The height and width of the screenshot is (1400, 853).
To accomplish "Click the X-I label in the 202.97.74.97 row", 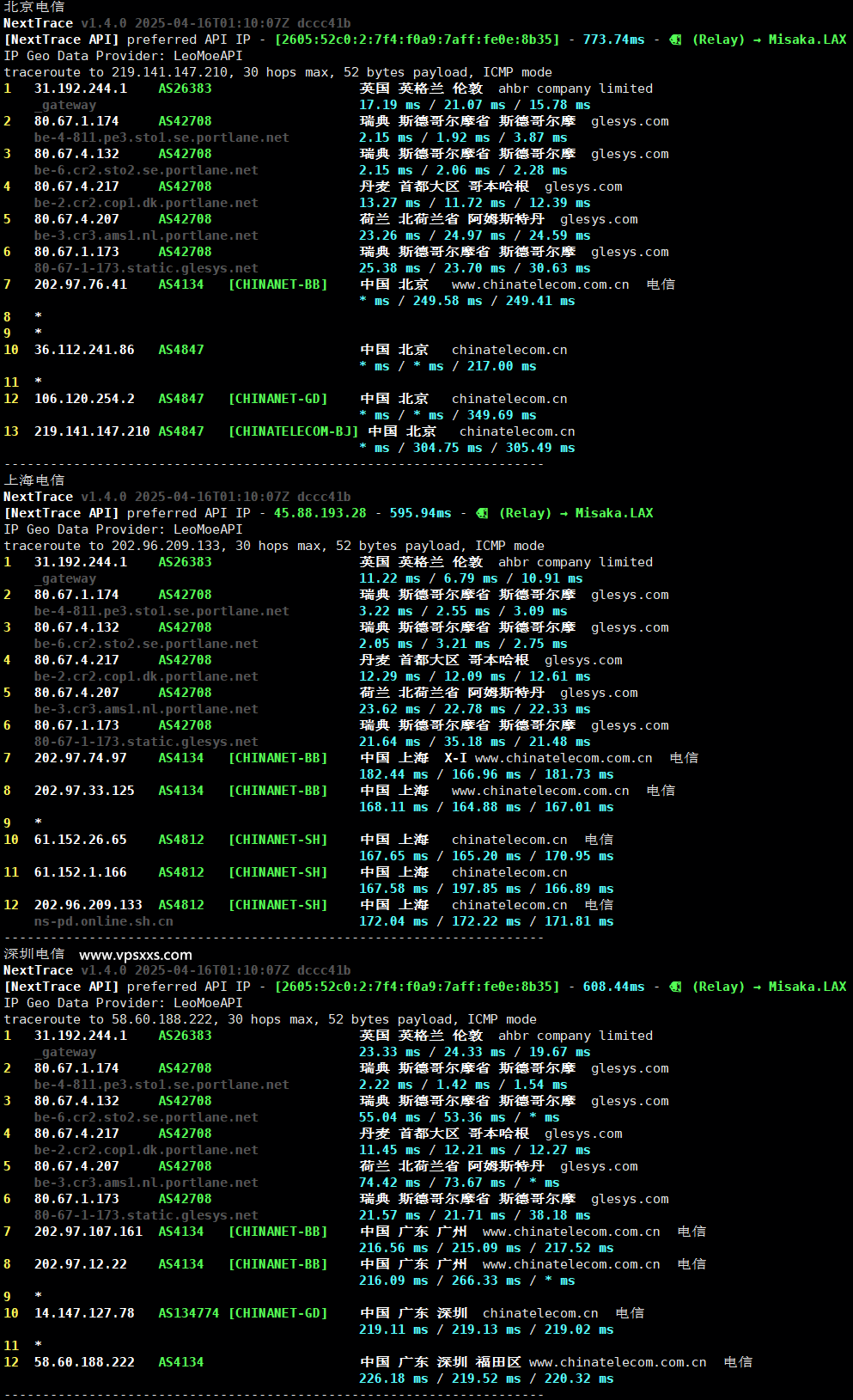I will 455,758.
